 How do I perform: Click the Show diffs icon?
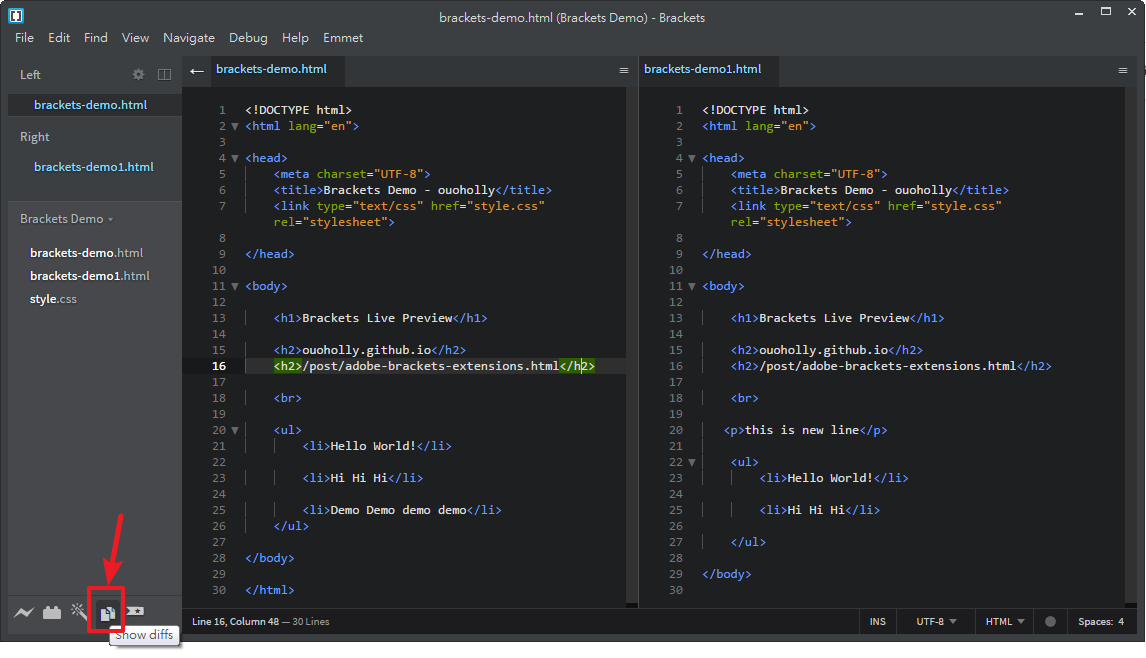point(107,613)
